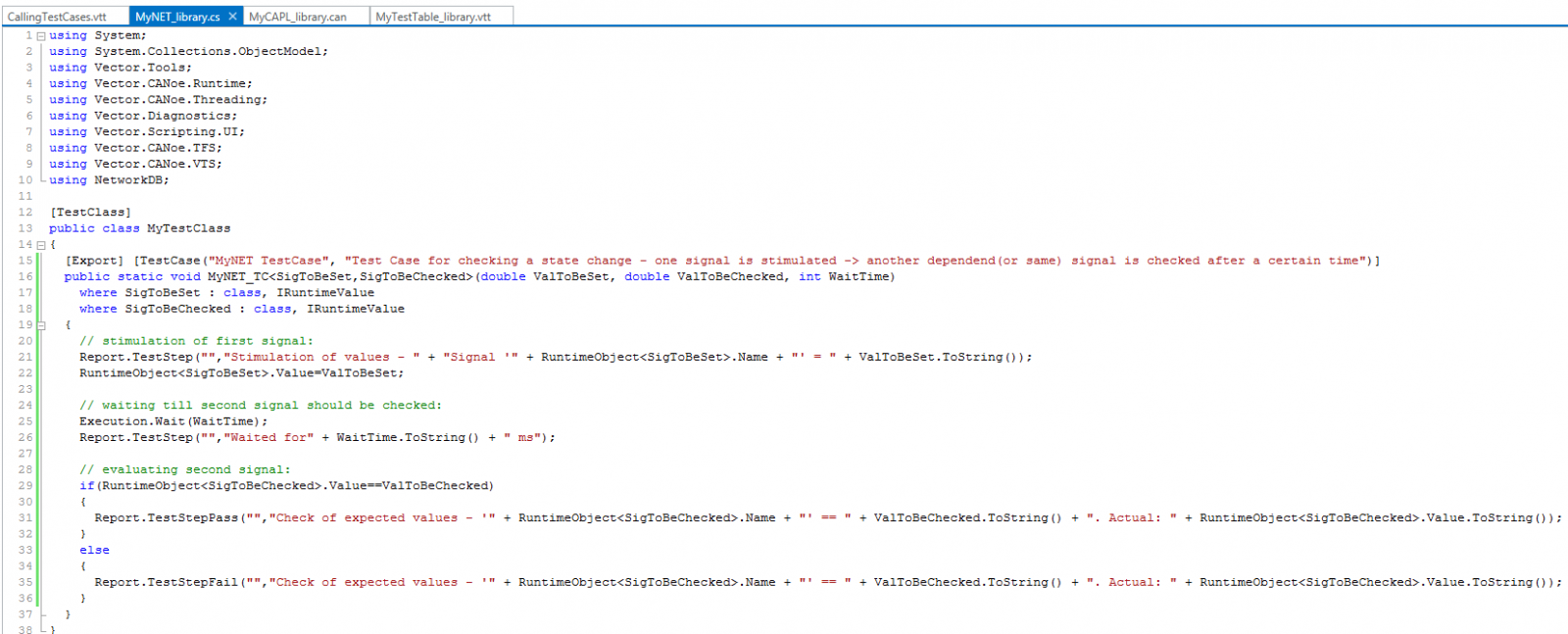The width and height of the screenshot is (1568, 634).
Task: Click line number 12 in the gutter
Action: coord(25,213)
